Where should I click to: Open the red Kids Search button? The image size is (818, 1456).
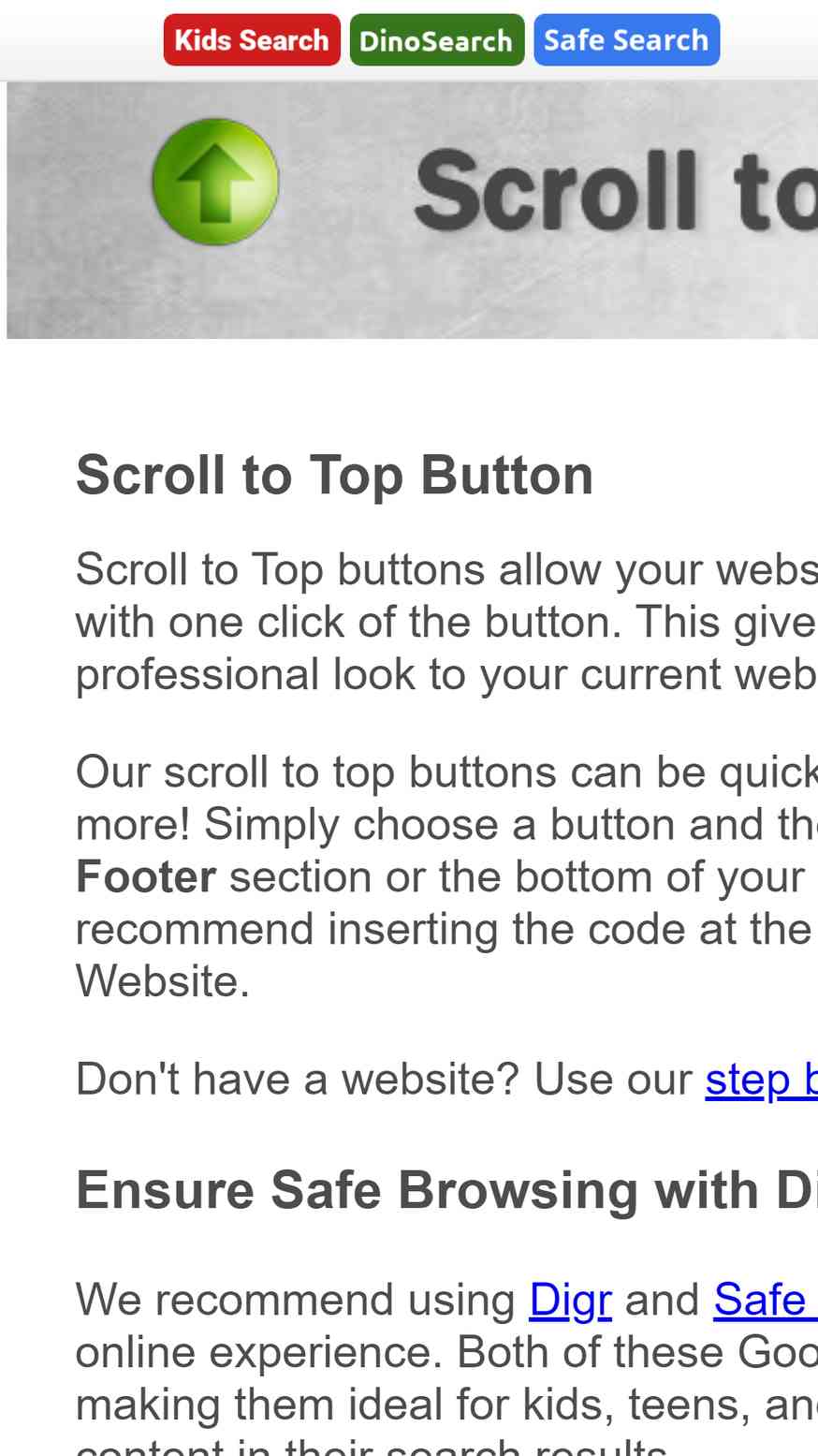pyautogui.click(x=252, y=40)
